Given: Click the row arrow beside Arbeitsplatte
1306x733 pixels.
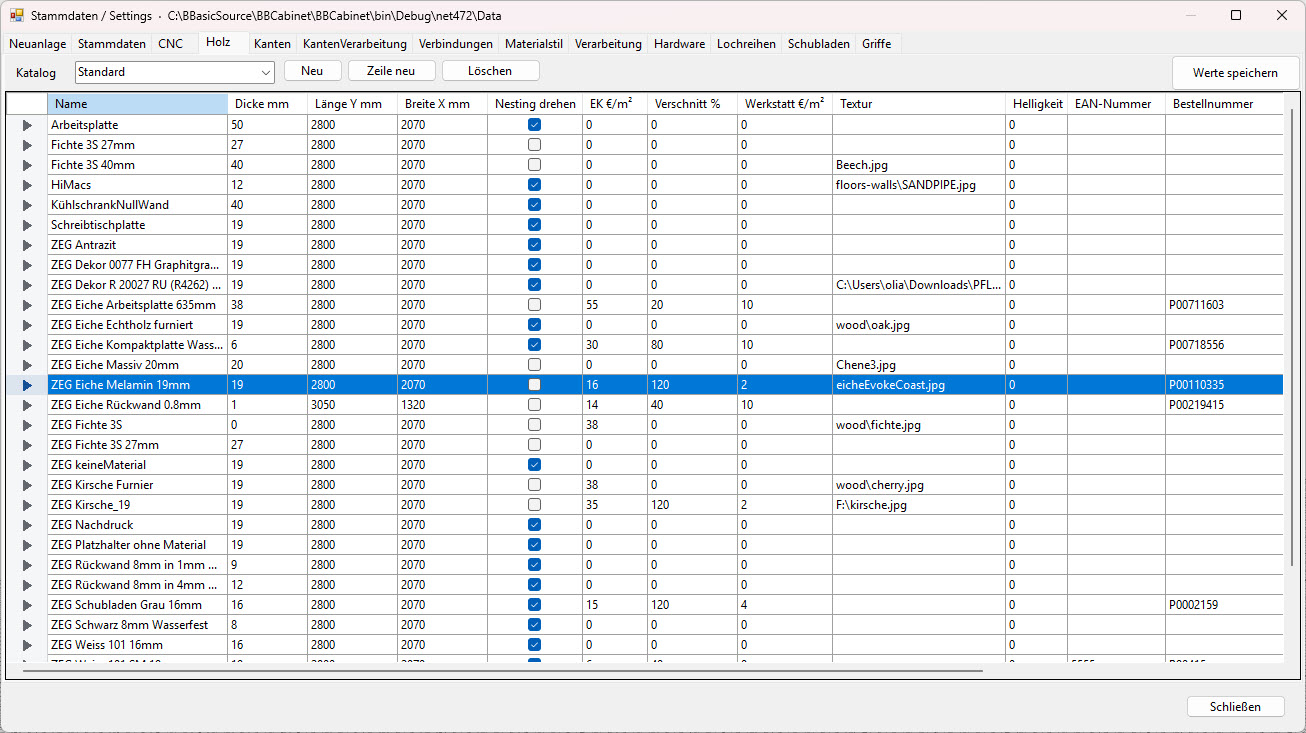Looking at the screenshot, I should (27, 125).
